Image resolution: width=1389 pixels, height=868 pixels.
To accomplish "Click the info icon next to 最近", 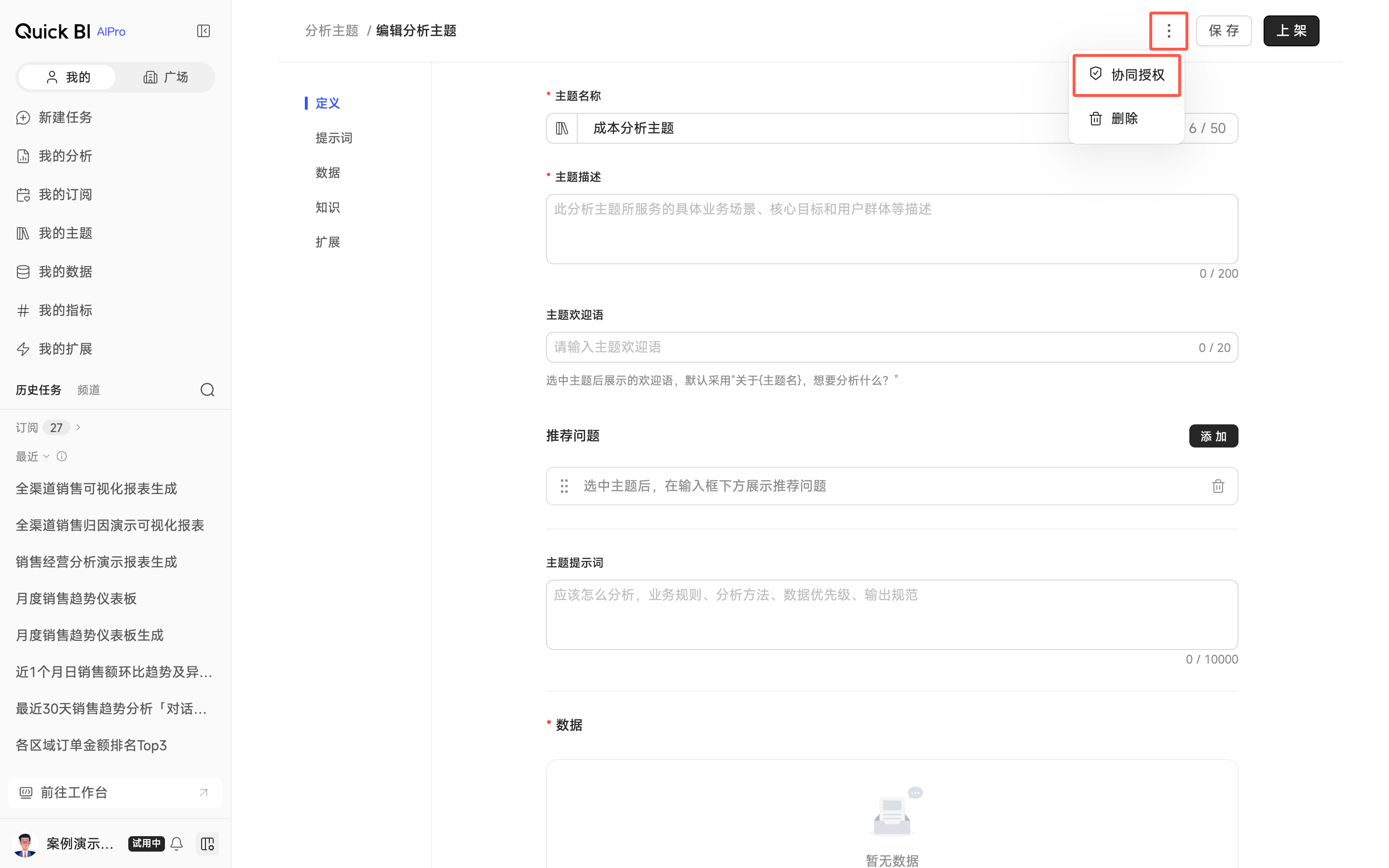I will 62,456.
